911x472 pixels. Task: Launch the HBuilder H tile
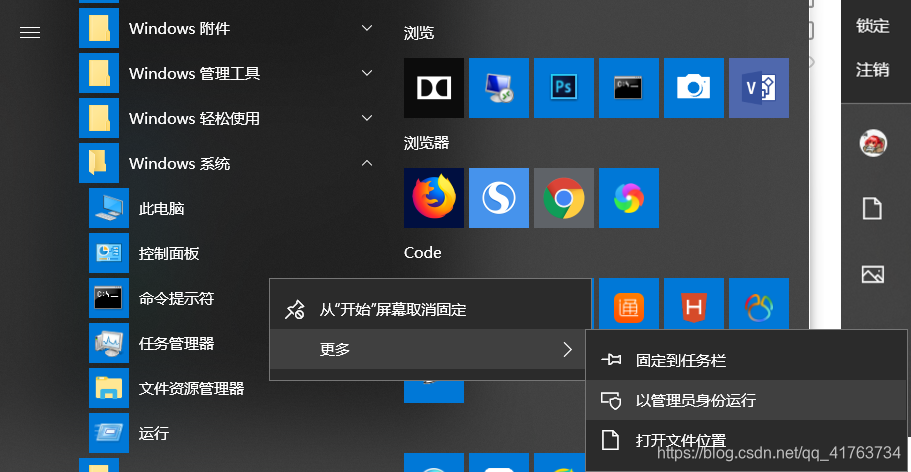[x=694, y=304]
